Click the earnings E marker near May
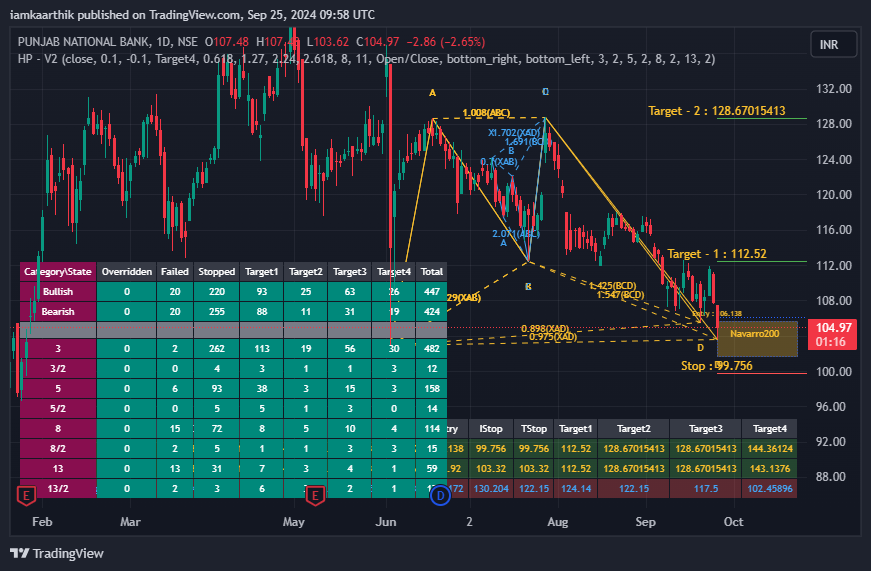This screenshot has width=871, height=571. 315,495
